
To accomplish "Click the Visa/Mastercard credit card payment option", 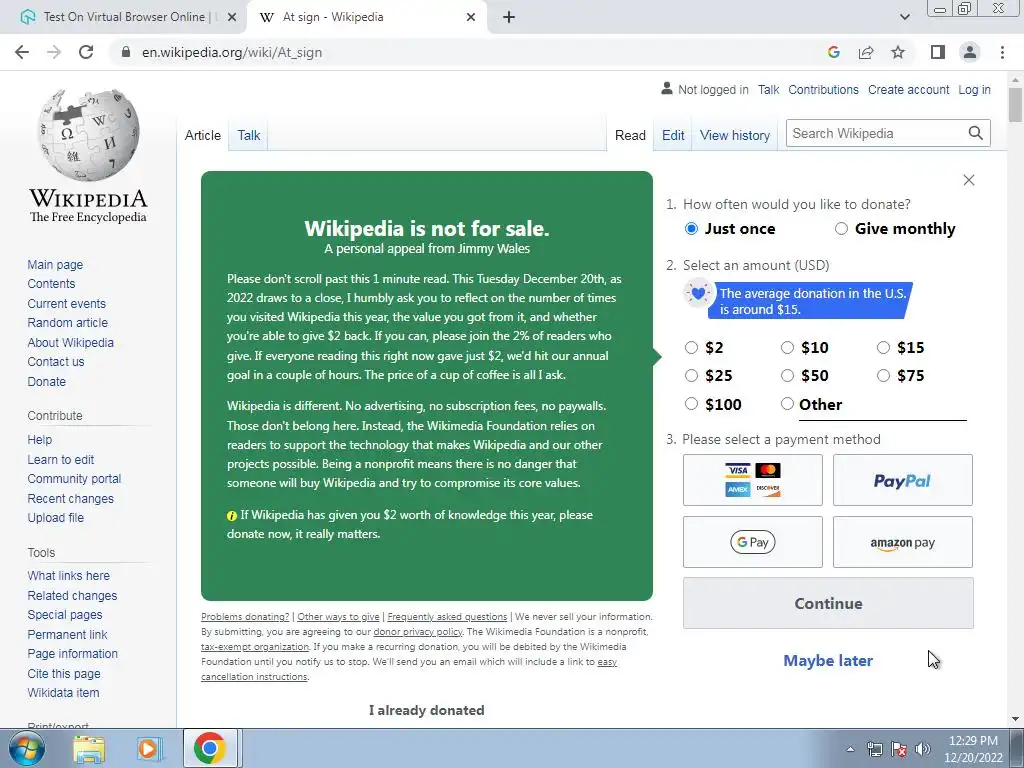I will [x=752, y=480].
